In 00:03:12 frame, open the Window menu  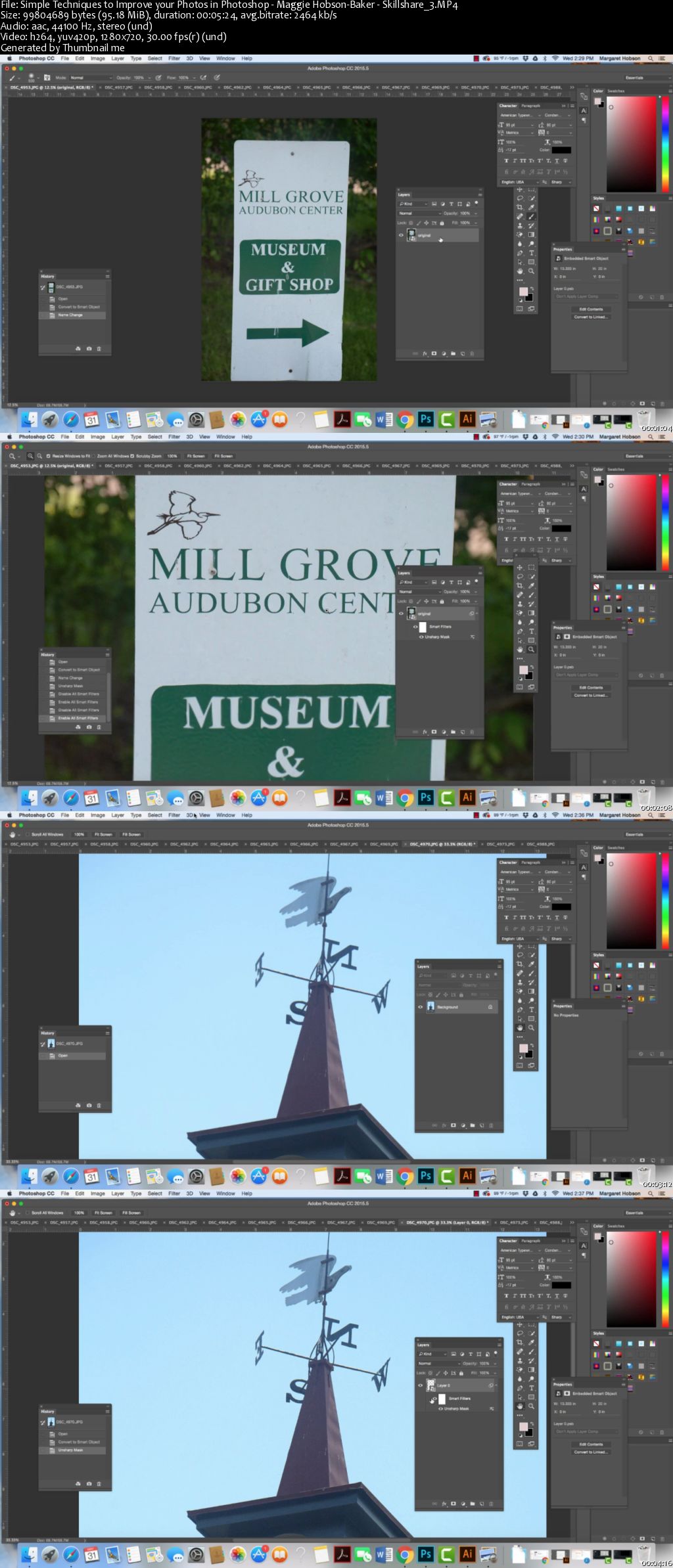(225, 815)
